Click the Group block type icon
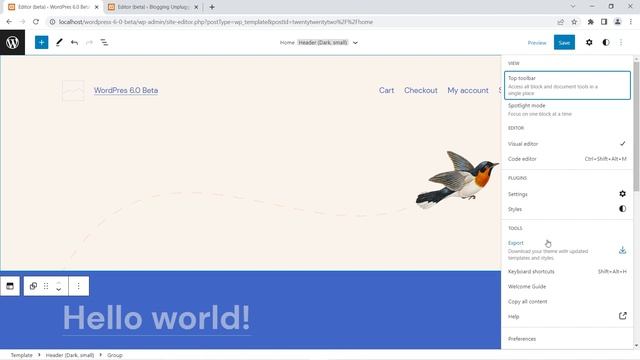640x360 pixels. pyautogui.click(x=33, y=286)
